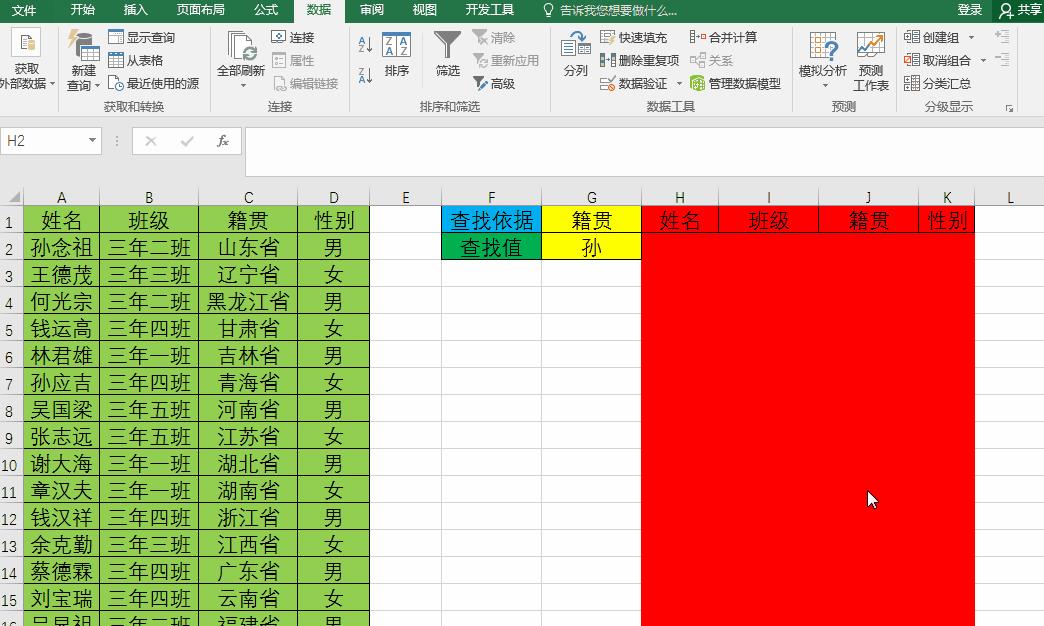Screen dimensions: 1044x626
Task: Select the yellow 查找值 cell containing 孙
Action: pos(591,246)
